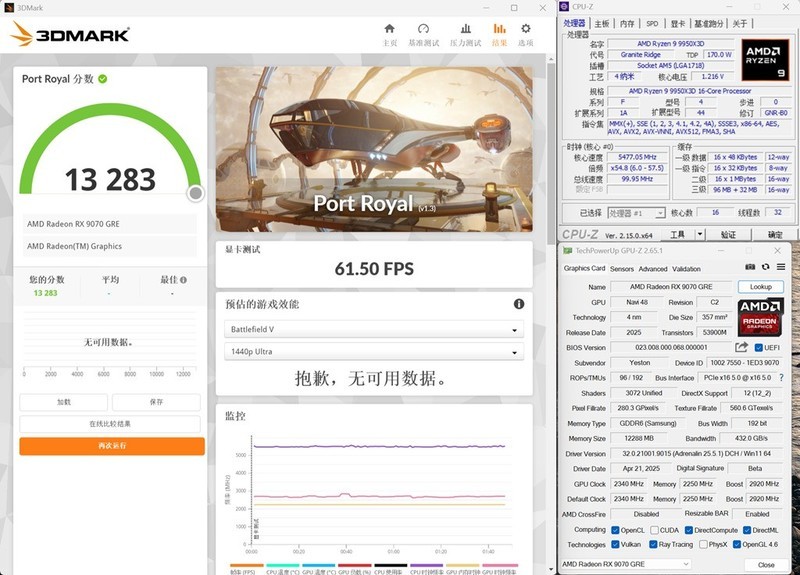Toggle the DirectCompute checkbox
The width and height of the screenshot is (800, 575).
click(689, 530)
